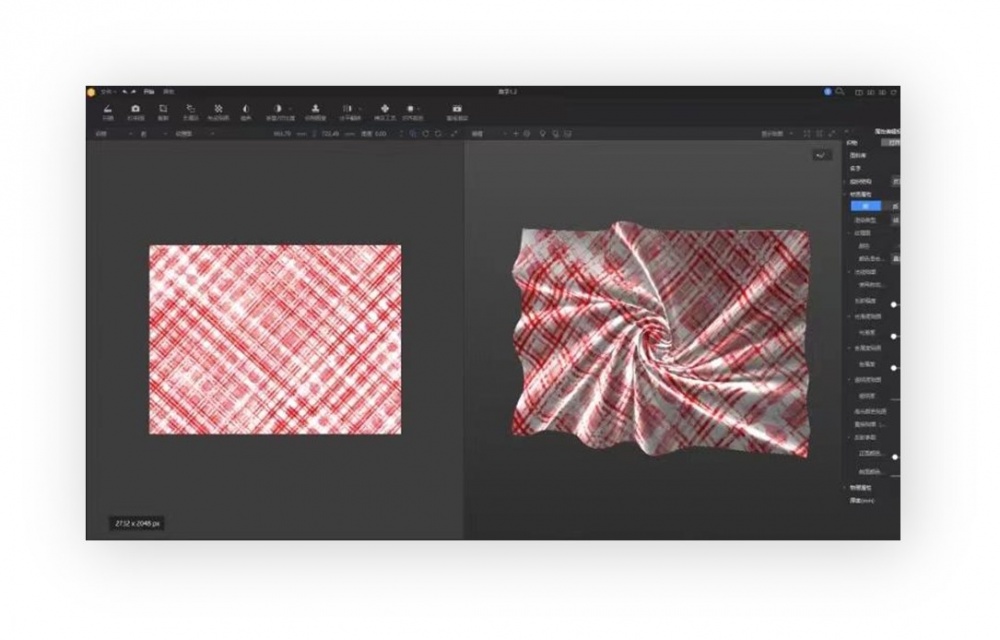Select the stamp tool icon
The height and width of the screenshot is (640, 1000).
[315, 108]
